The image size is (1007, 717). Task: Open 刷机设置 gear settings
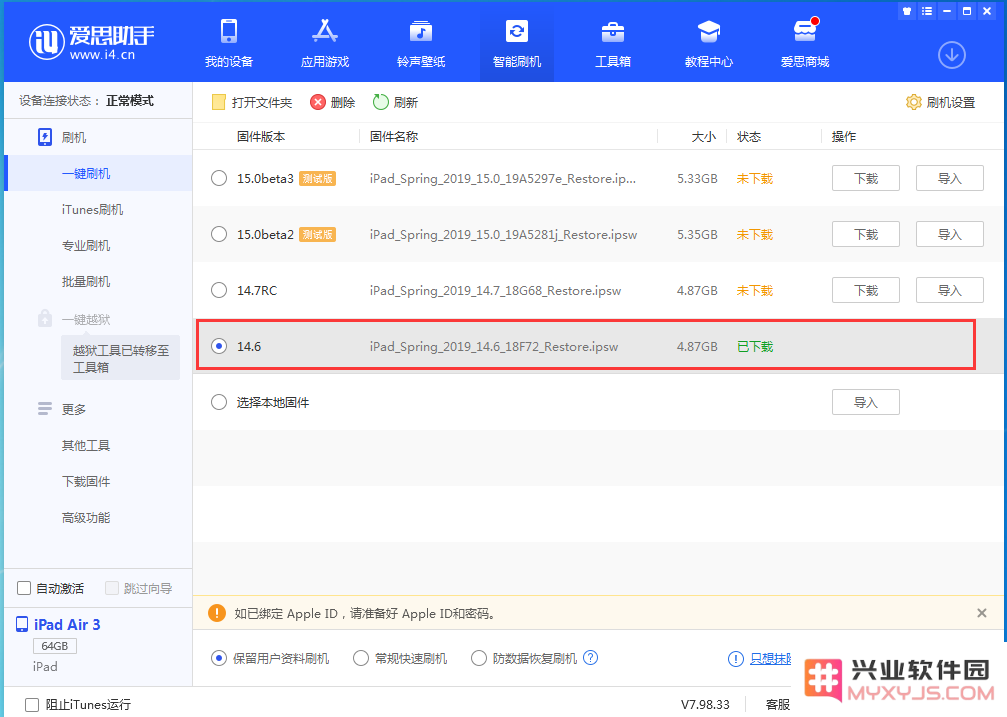coord(940,102)
